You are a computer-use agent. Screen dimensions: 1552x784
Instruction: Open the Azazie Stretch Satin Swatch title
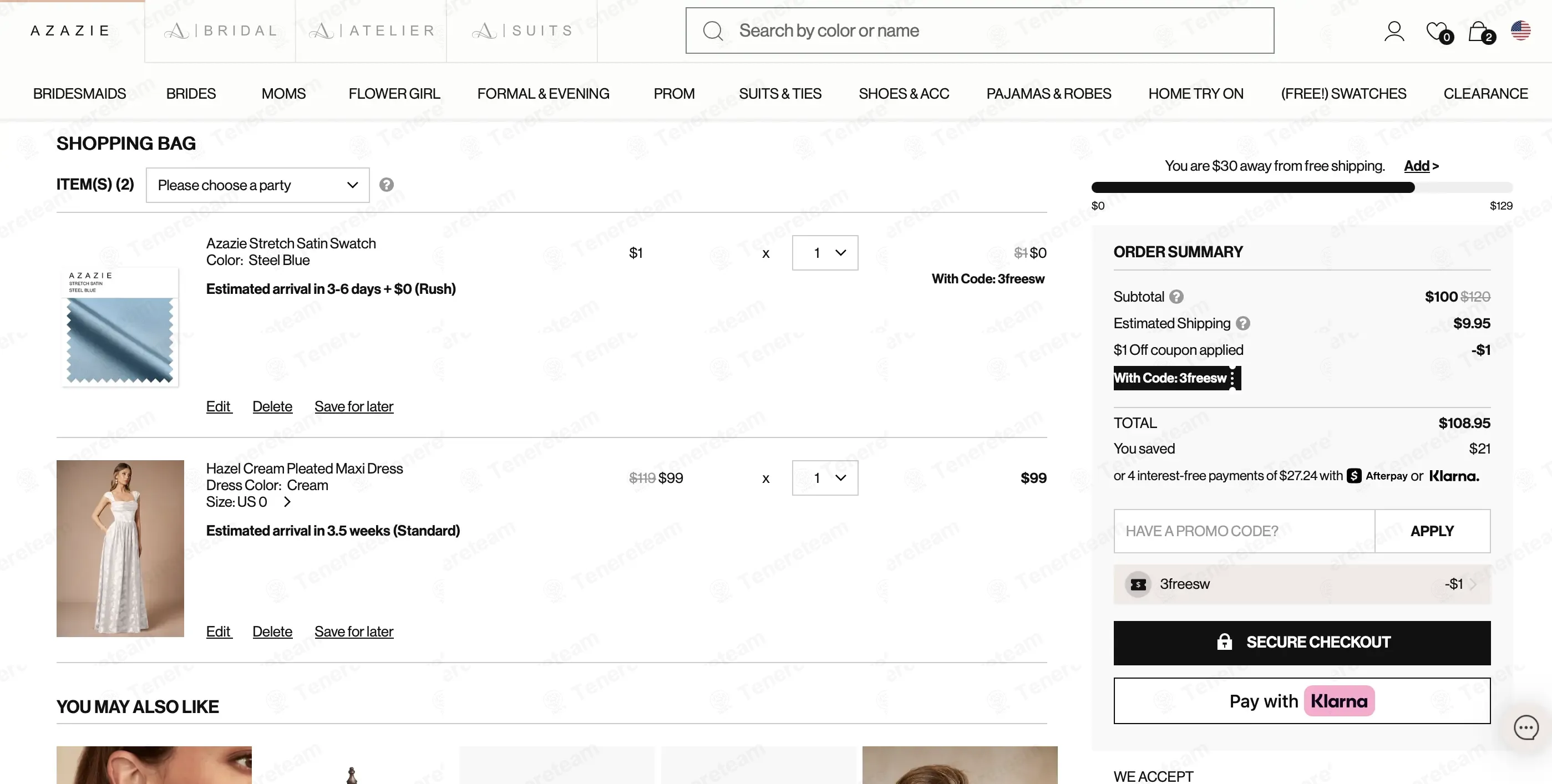[291, 243]
